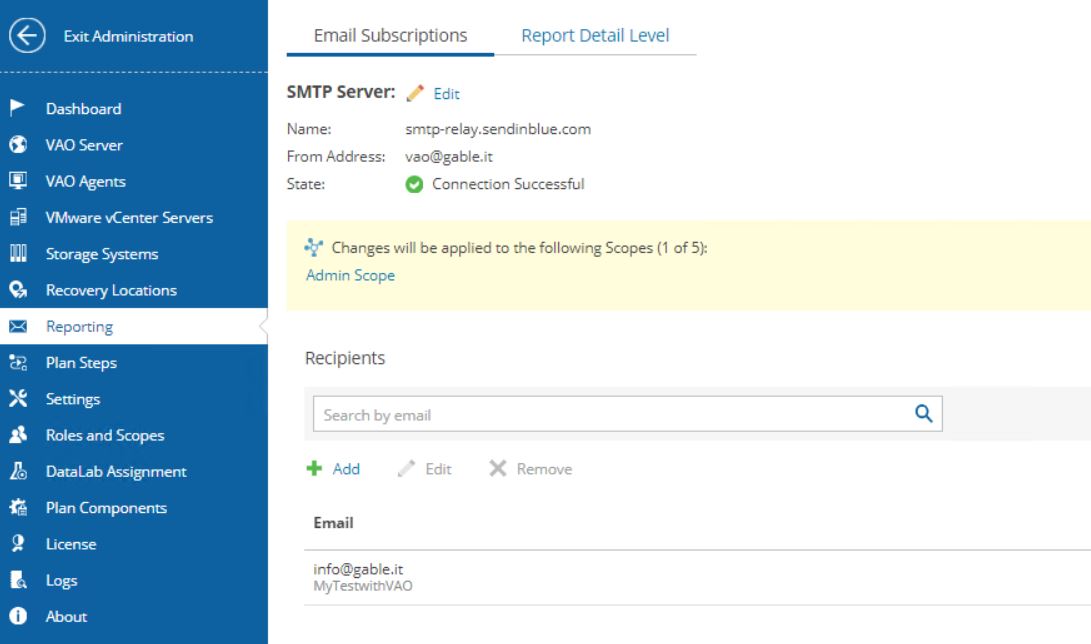1091x644 pixels.
Task: Click the Settings tools icon
Action: click(17, 399)
